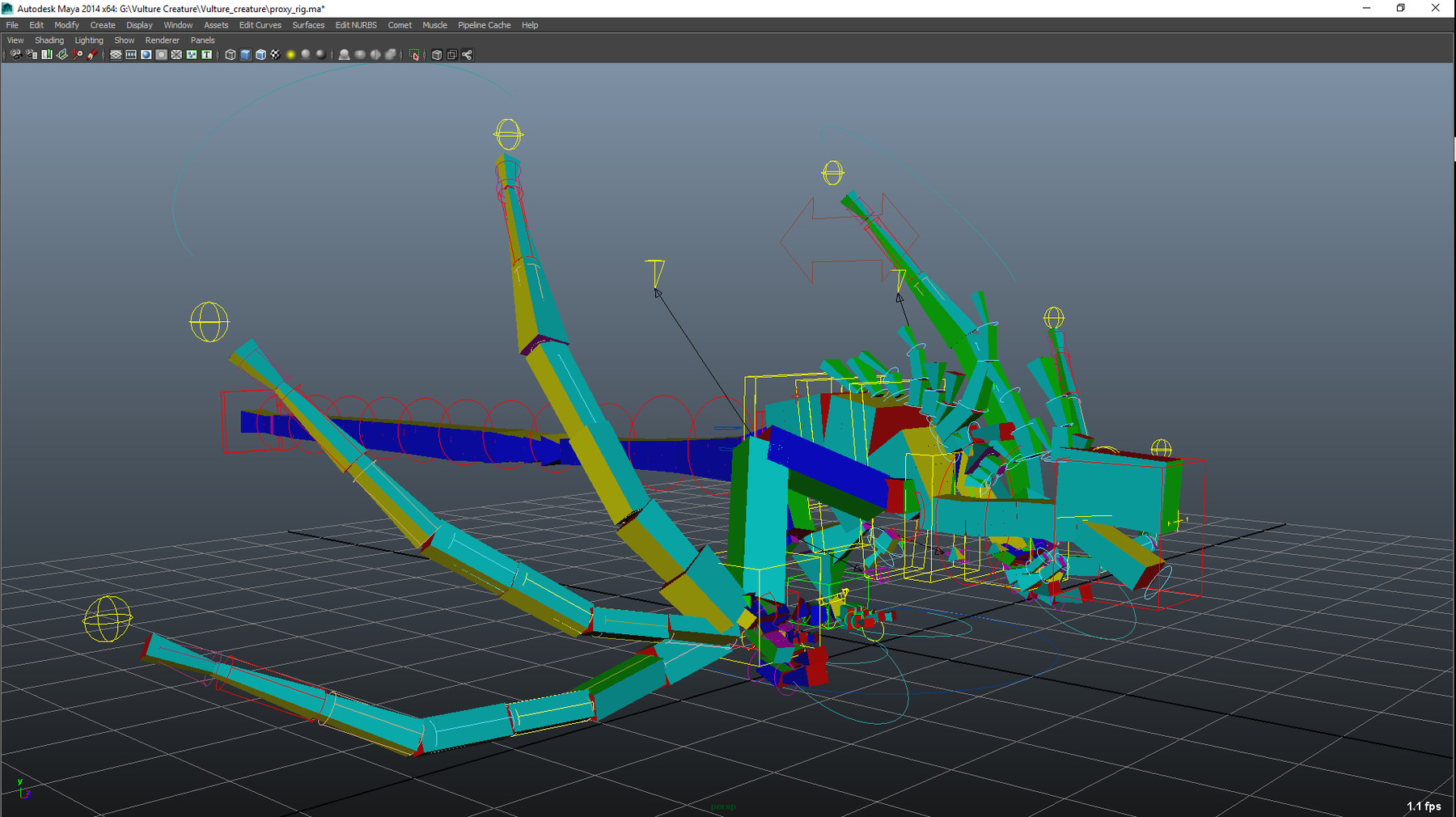Expand the Lighting panel menu

pos(89,40)
